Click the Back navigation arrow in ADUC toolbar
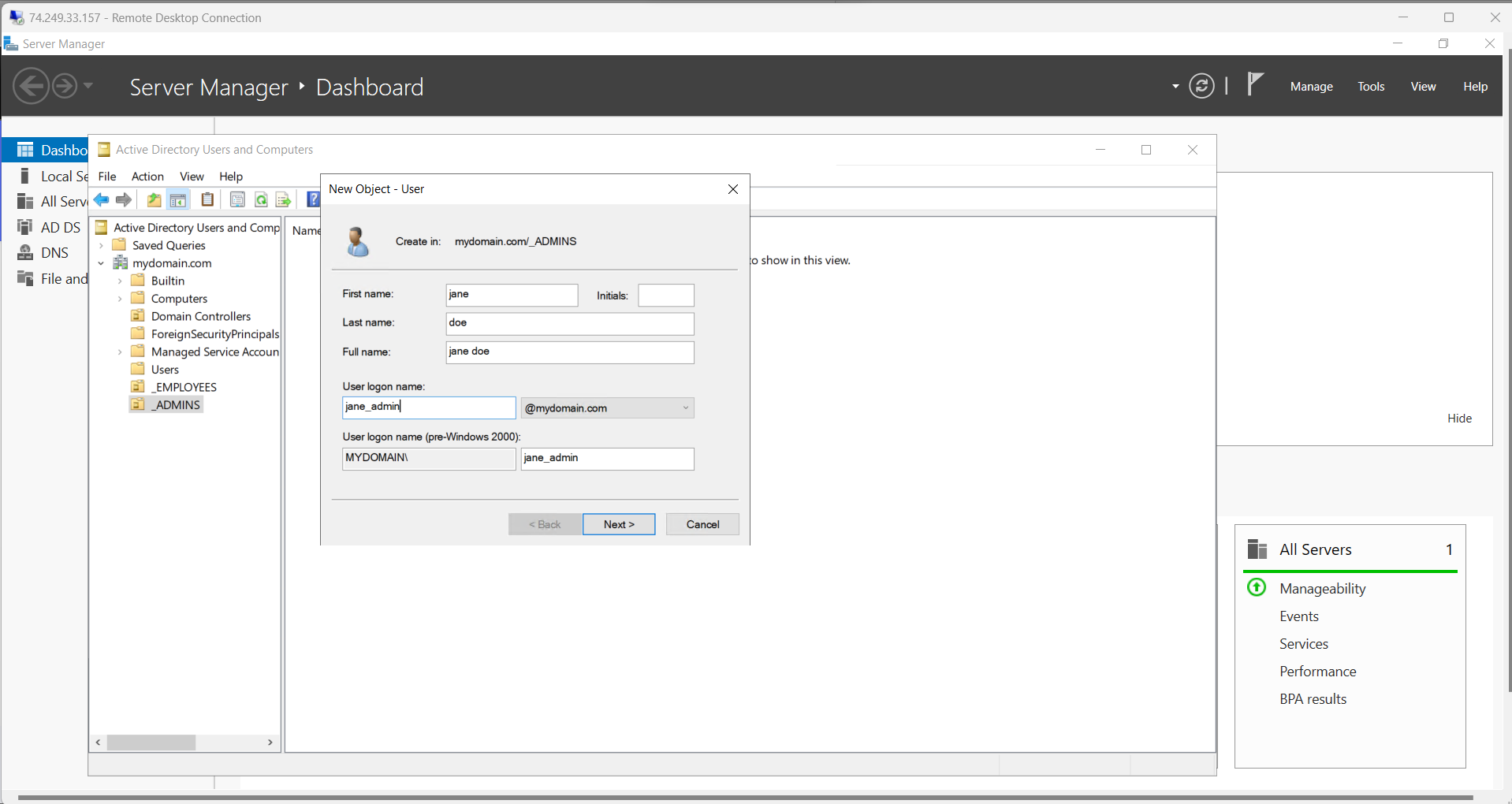The width and height of the screenshot is (1512, 804). coord(101,199)
